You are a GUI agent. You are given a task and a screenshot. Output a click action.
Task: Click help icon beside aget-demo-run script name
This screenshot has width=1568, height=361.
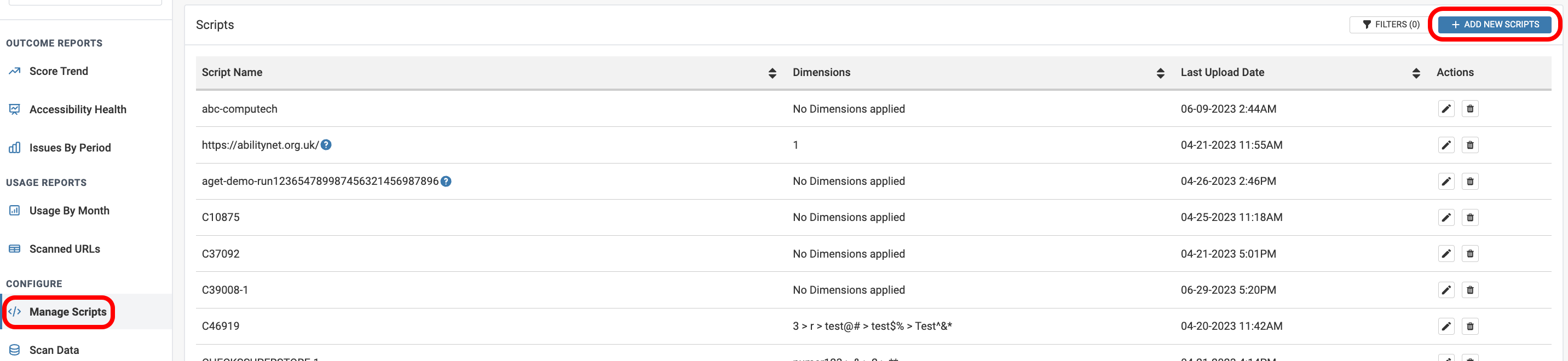pyautogui.click(x=446, y=181)
